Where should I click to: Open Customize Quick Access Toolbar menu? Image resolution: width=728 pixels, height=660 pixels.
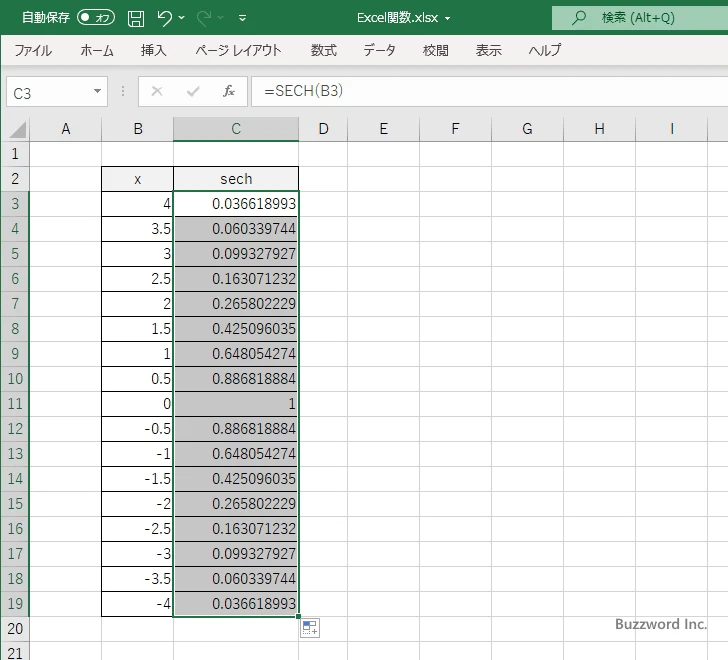[242, 18]
